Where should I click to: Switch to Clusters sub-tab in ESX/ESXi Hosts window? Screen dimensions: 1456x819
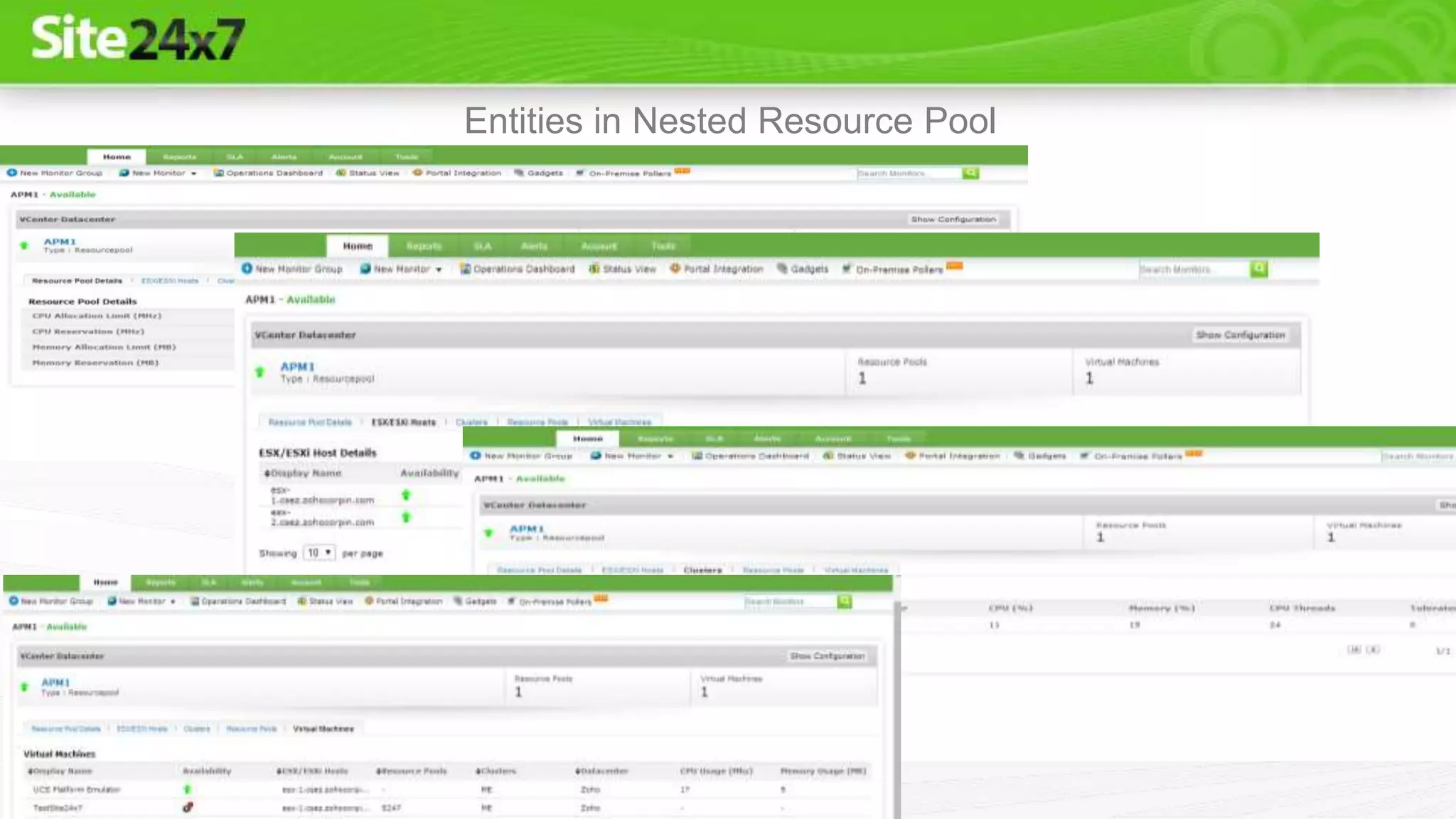pos(471,422)
